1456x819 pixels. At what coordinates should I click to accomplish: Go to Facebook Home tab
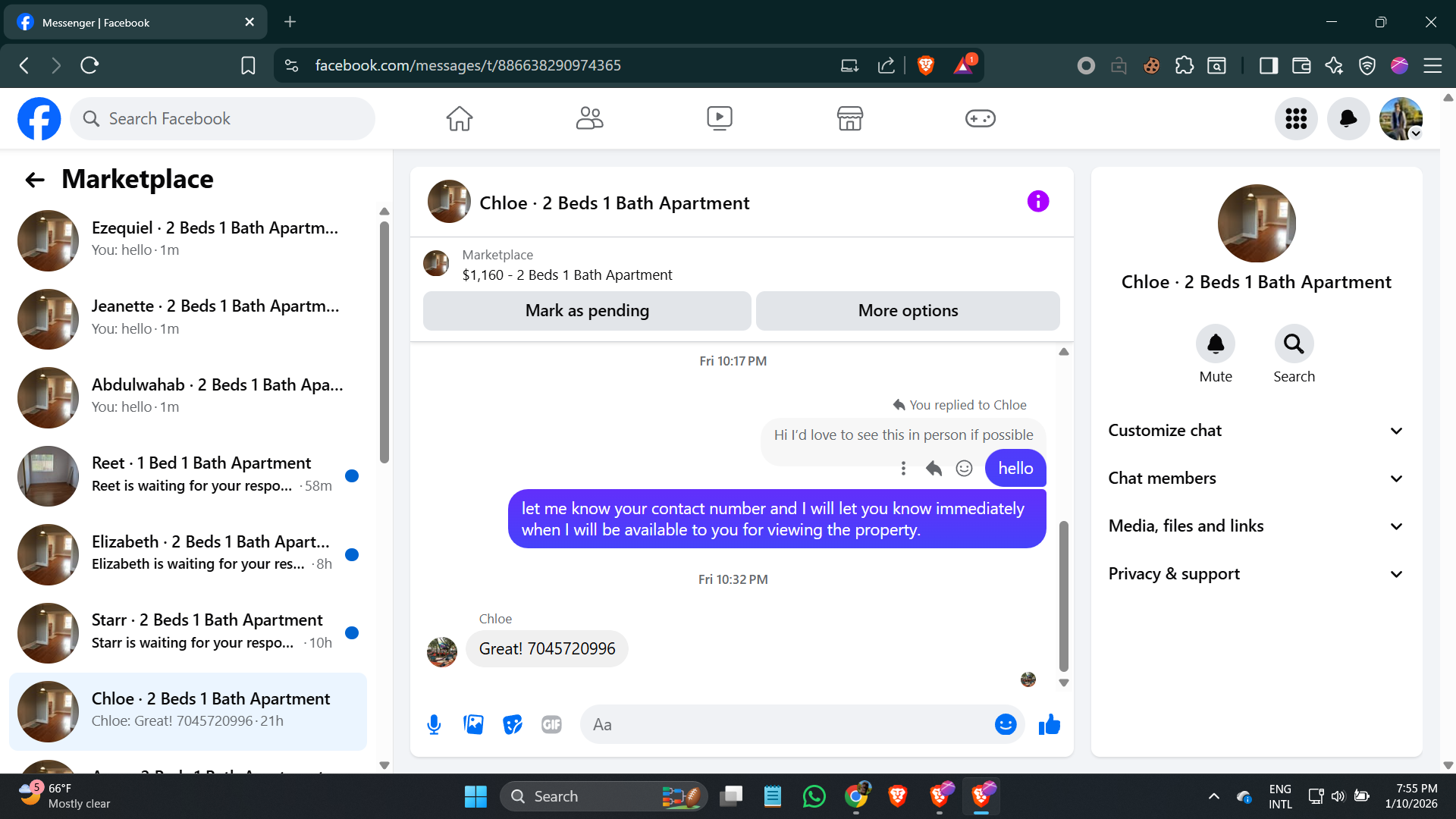tap(459, 118)
